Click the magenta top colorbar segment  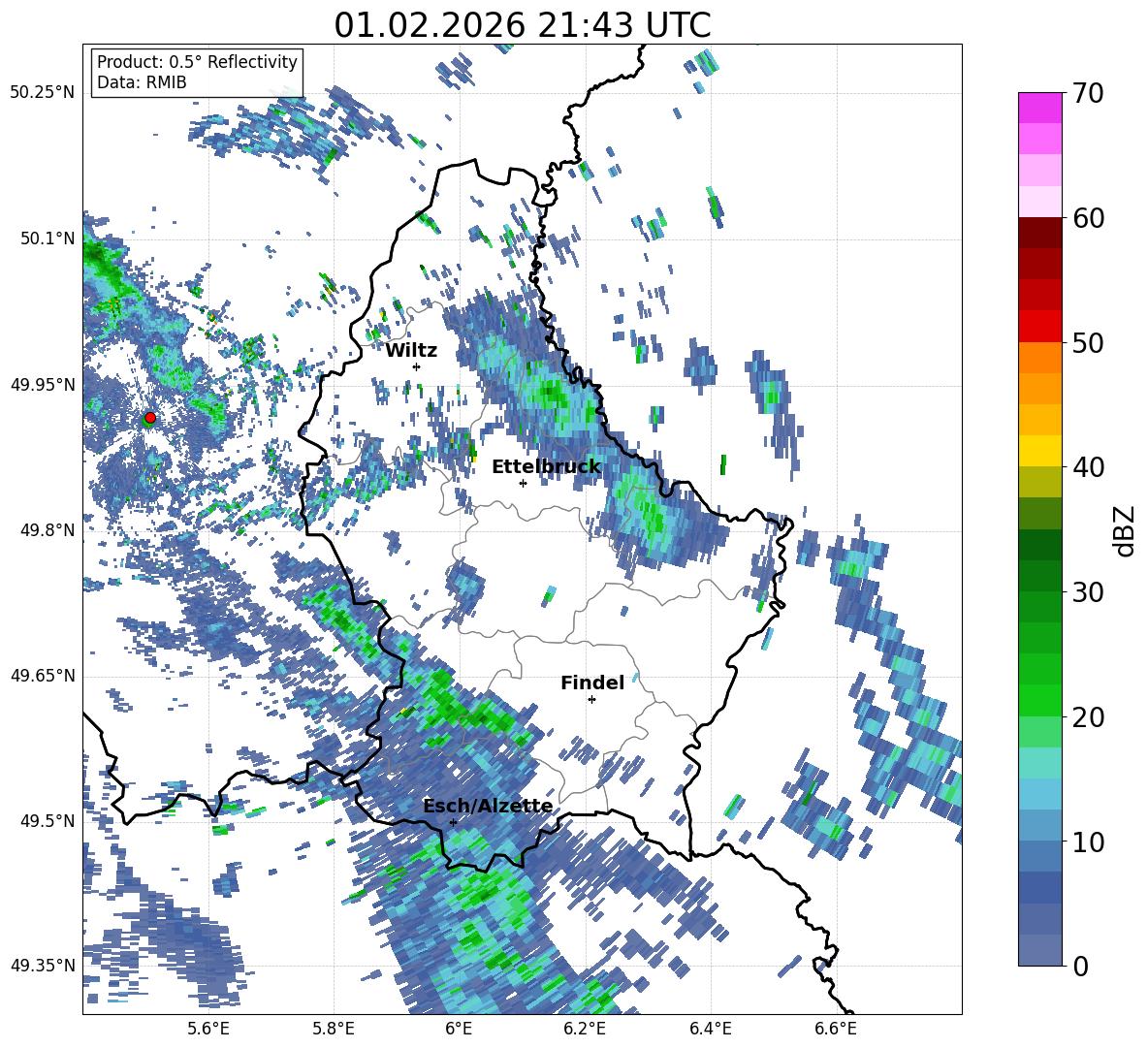(x=1039, y=108)
